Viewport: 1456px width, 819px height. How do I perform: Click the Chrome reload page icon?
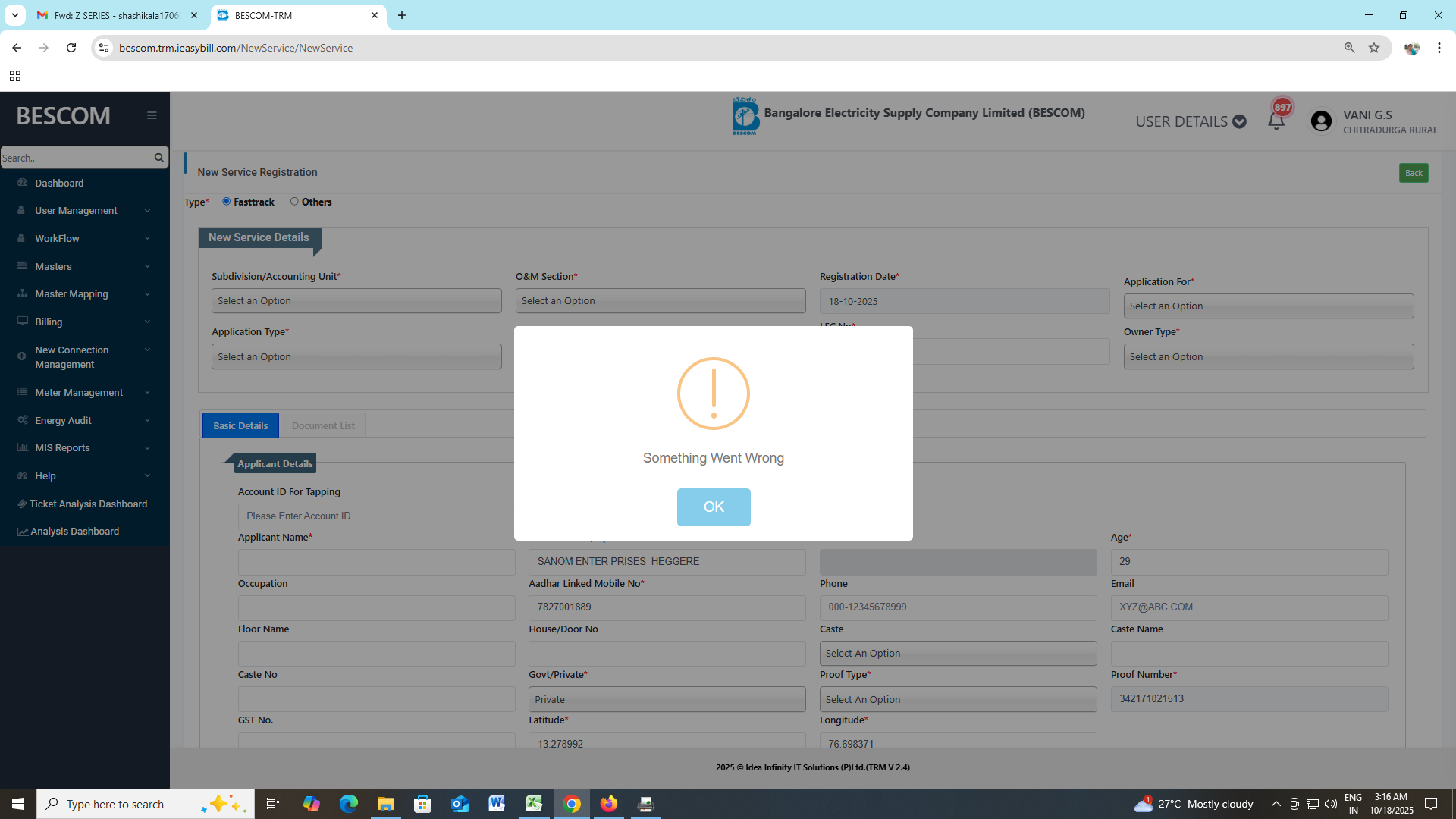(71, 48)
